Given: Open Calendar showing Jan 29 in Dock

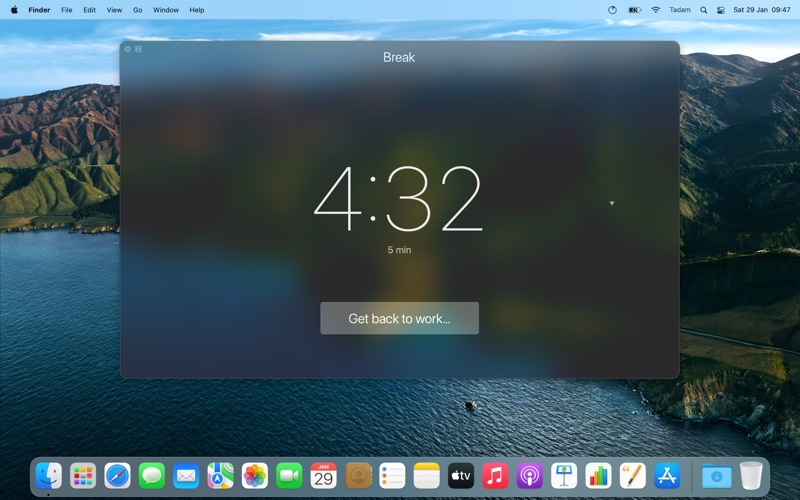Looking at the screenshot, I should click(x=323, y=476).
